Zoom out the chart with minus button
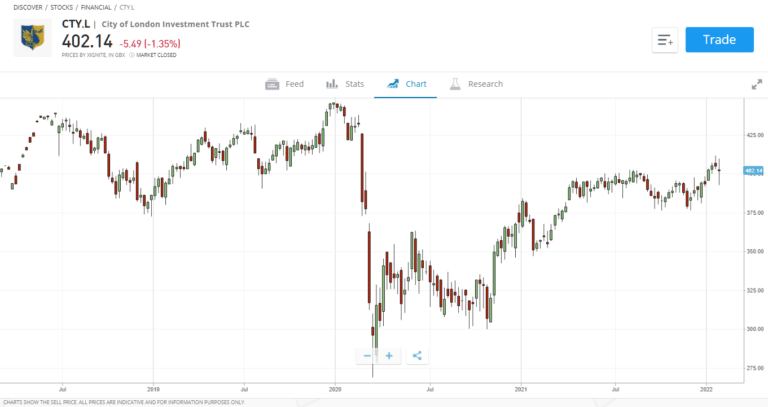The height and width of the screenshot is (407, 768). [x=367, y=355]
